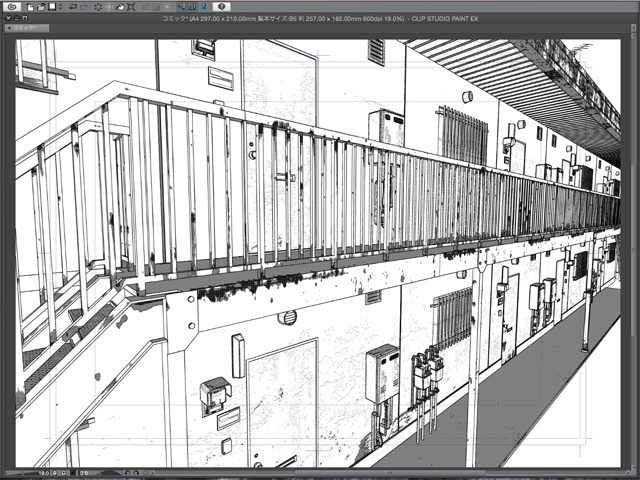
Task: Click the zoom in button in status bar
Action: click(64, 473)
